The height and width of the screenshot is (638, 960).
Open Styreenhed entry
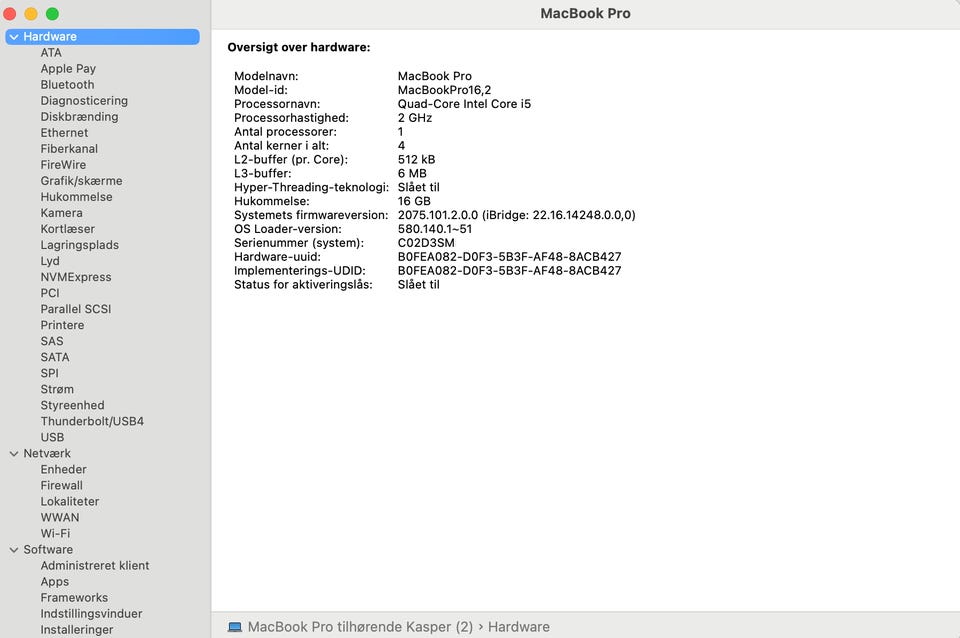point(72,405)
